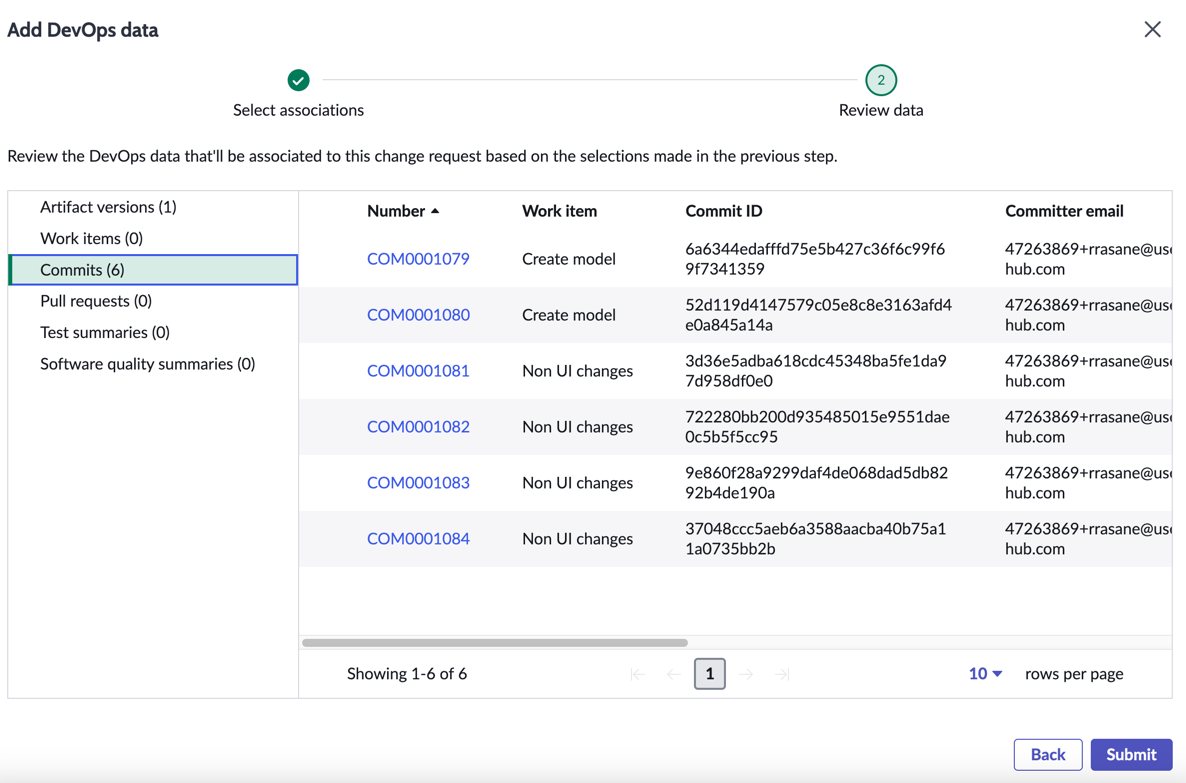Submit the DevOps data

1131,754
